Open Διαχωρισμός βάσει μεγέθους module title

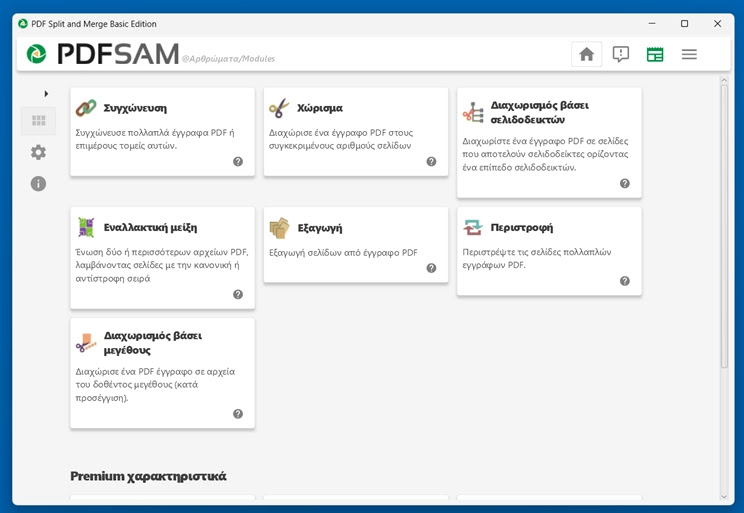(153, 343)
